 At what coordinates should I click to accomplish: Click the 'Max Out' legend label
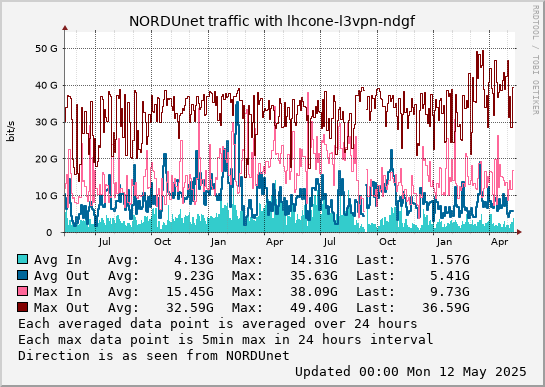pos(62,308)
